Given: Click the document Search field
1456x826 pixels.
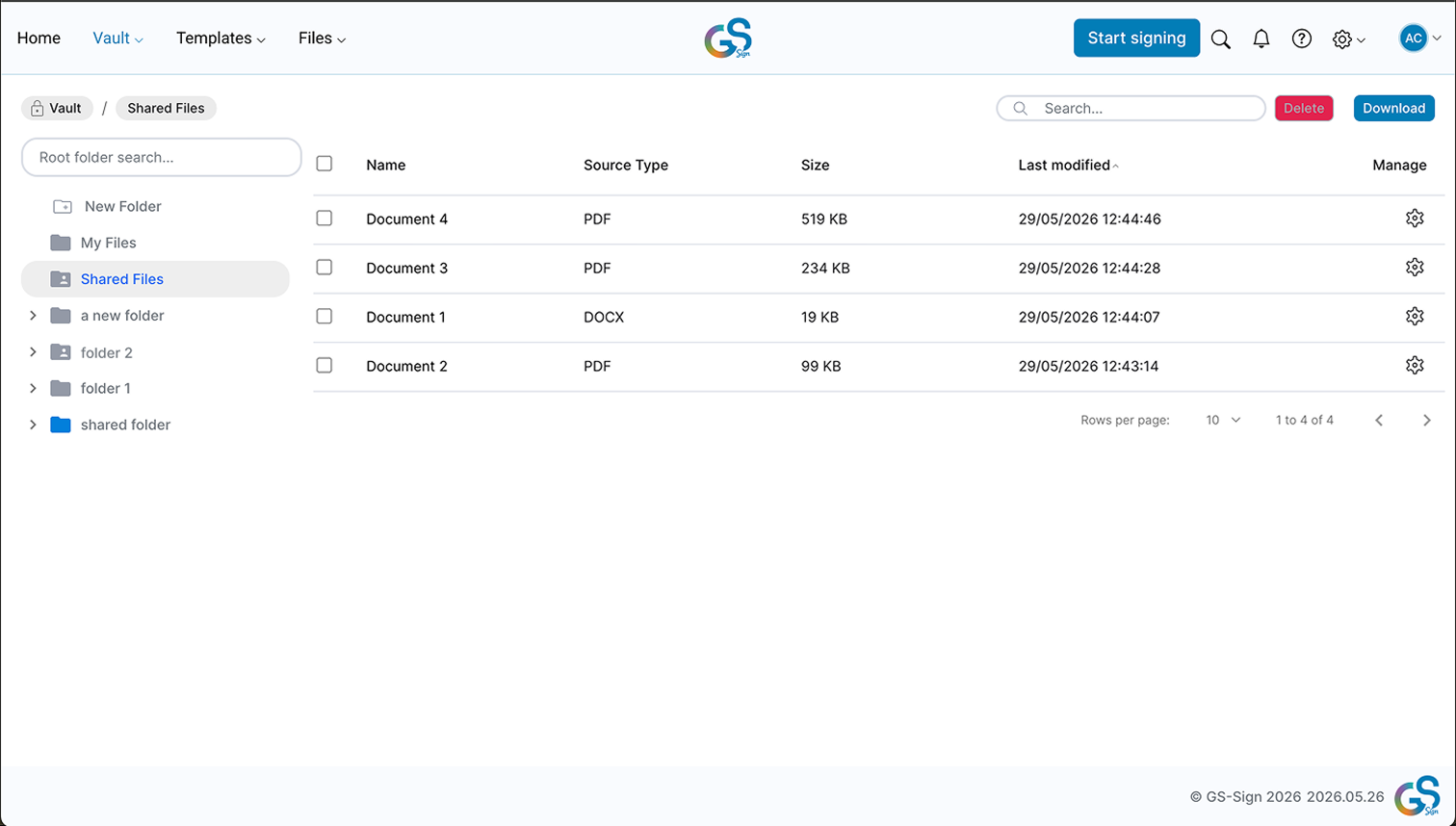Looking at the screenshot, I should (x=1131, y=108).
